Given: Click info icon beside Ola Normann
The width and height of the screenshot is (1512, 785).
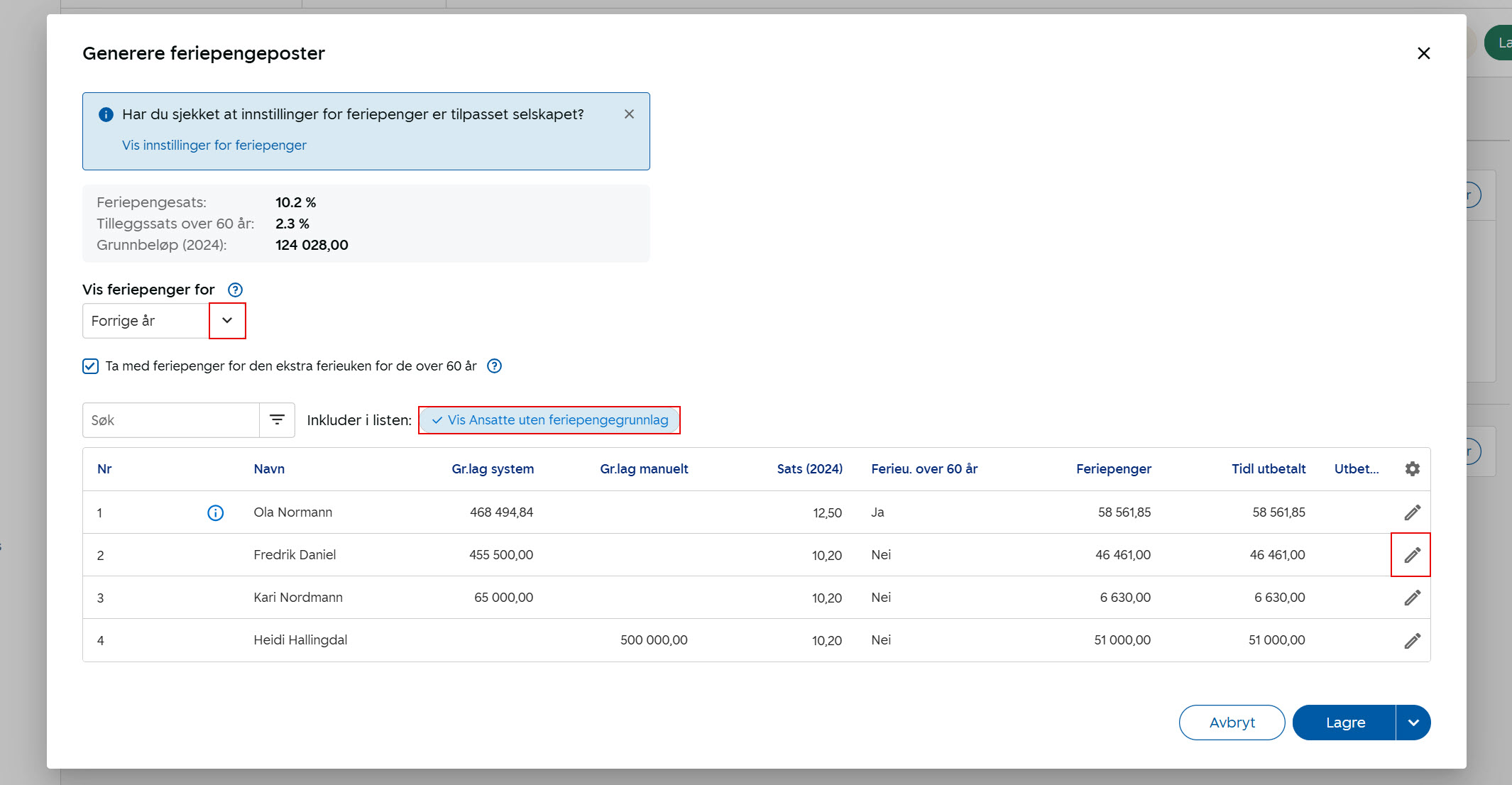Looking at the screenshot, I should 215,512.
